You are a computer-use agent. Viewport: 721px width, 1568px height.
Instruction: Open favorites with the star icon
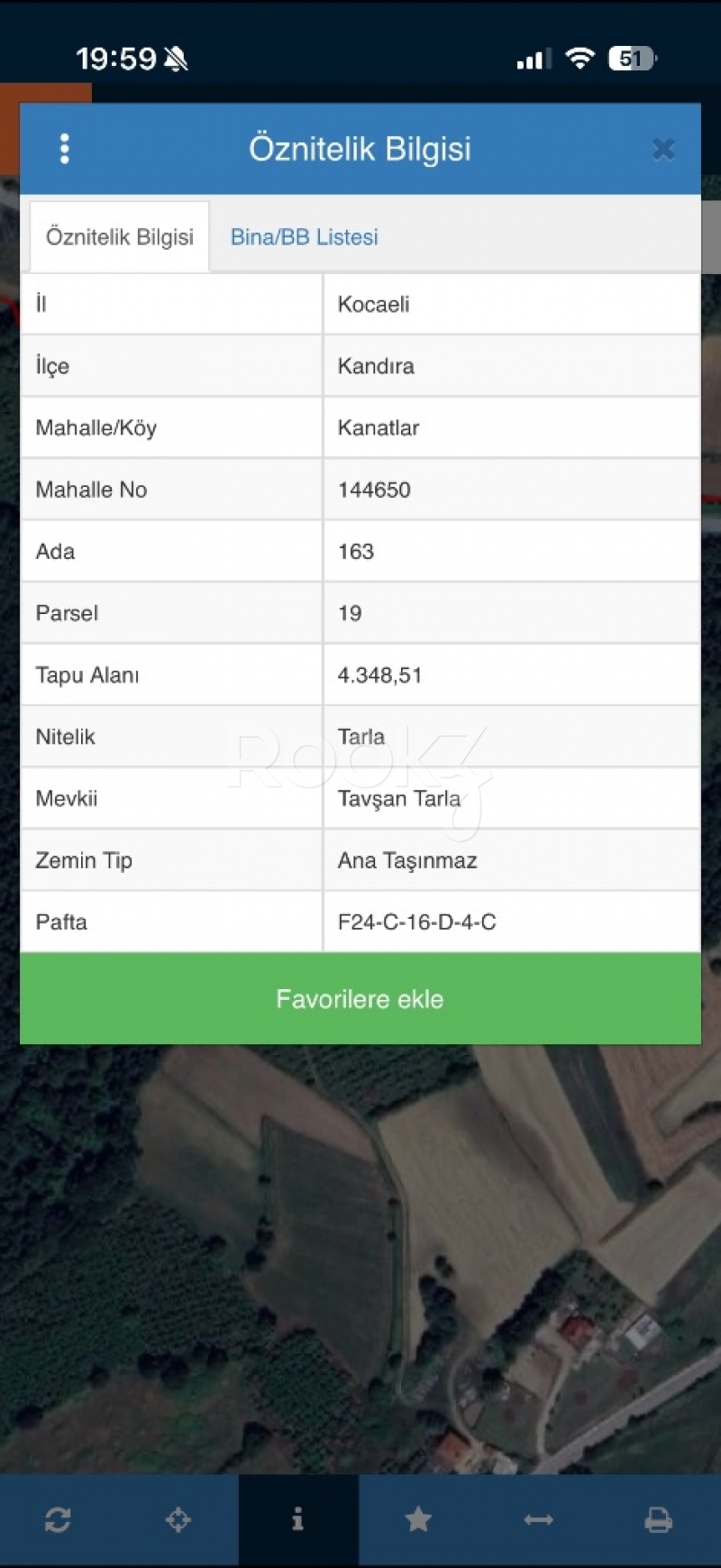click(x=418, y=1520)
